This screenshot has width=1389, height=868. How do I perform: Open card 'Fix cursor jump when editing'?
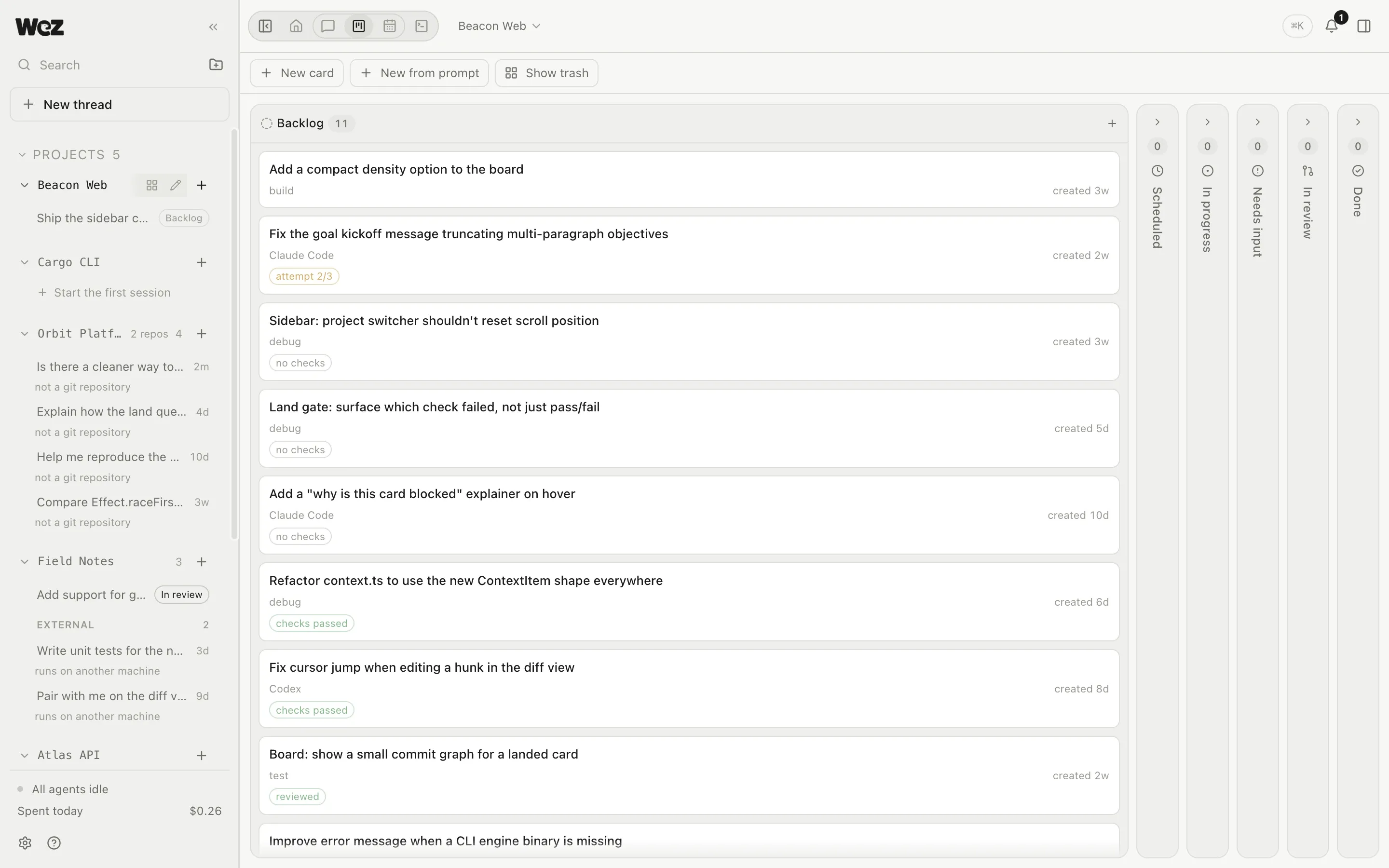coord(689,689)
